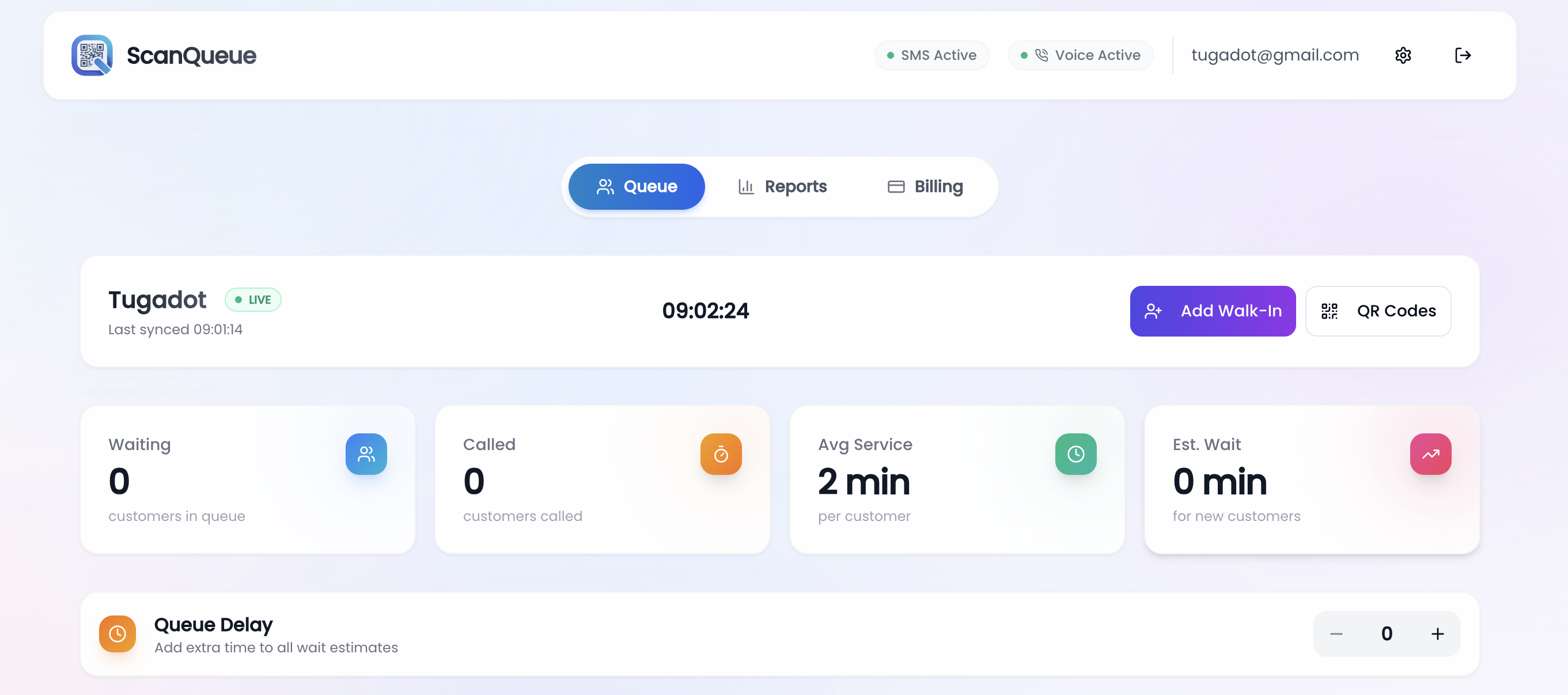Click the blue Waiting customers icon
The height and width of the screenshot is (695, 1568).
click(x=366, y=454)
